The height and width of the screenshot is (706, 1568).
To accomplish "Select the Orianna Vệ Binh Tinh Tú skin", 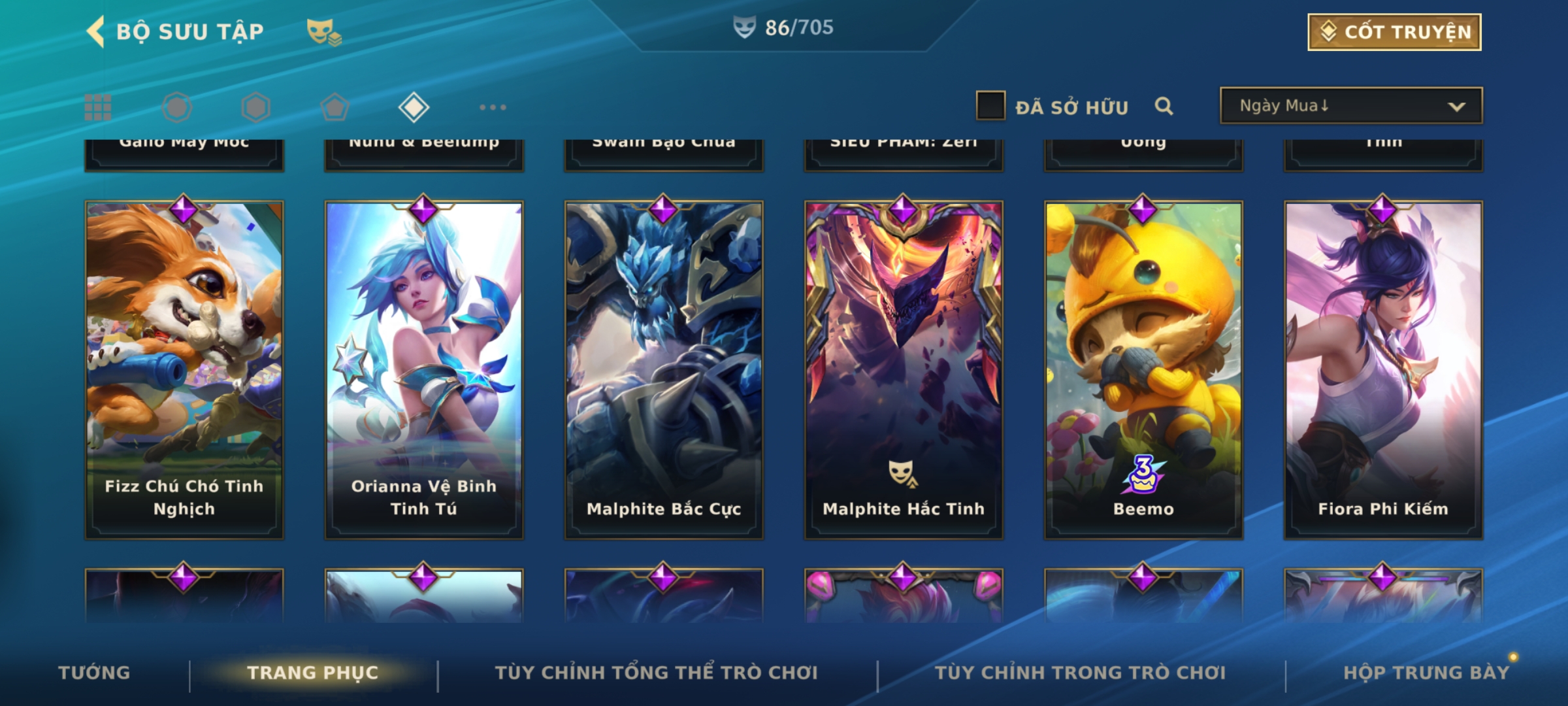I will coord(423,369).
